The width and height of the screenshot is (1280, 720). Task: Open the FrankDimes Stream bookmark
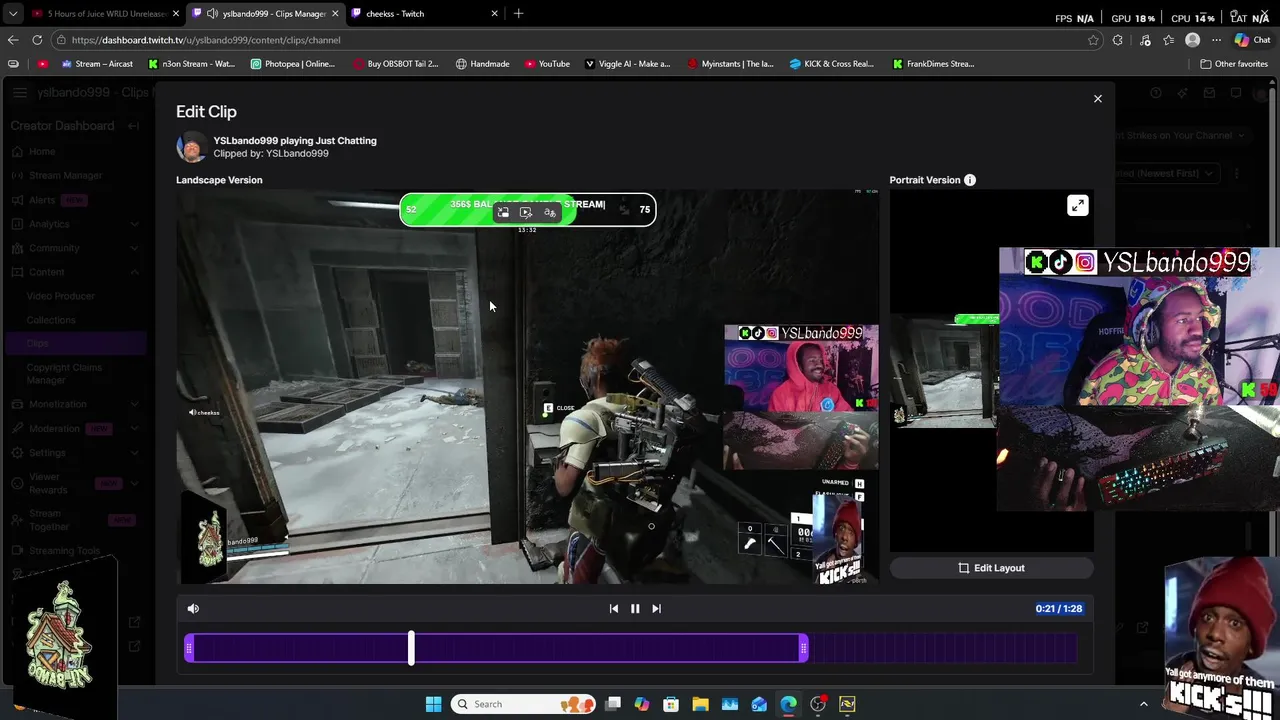pyautogui.click(x=934, y=64)
